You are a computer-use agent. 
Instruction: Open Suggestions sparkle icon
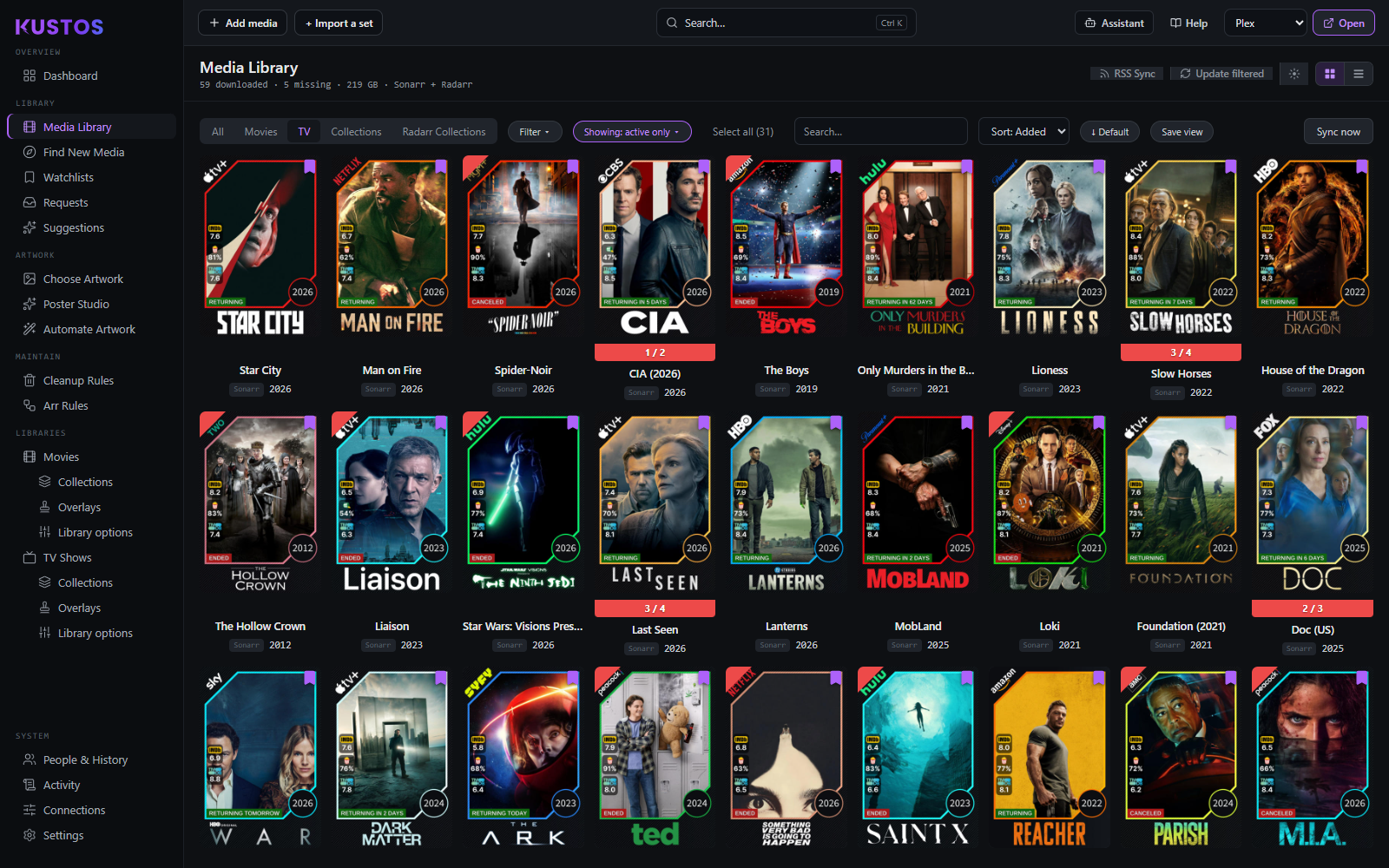30,227
